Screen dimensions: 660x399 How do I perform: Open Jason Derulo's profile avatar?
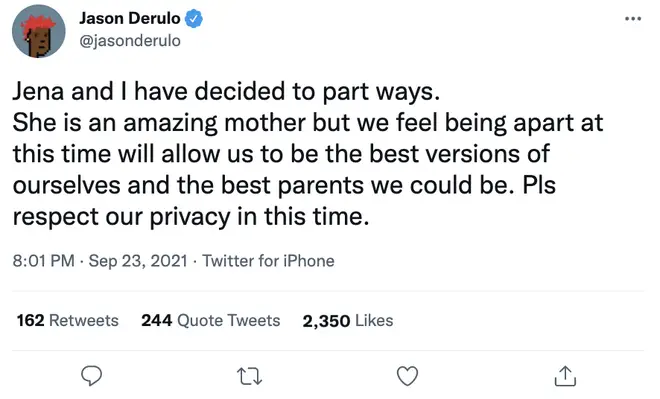click(x=39, y=31)
